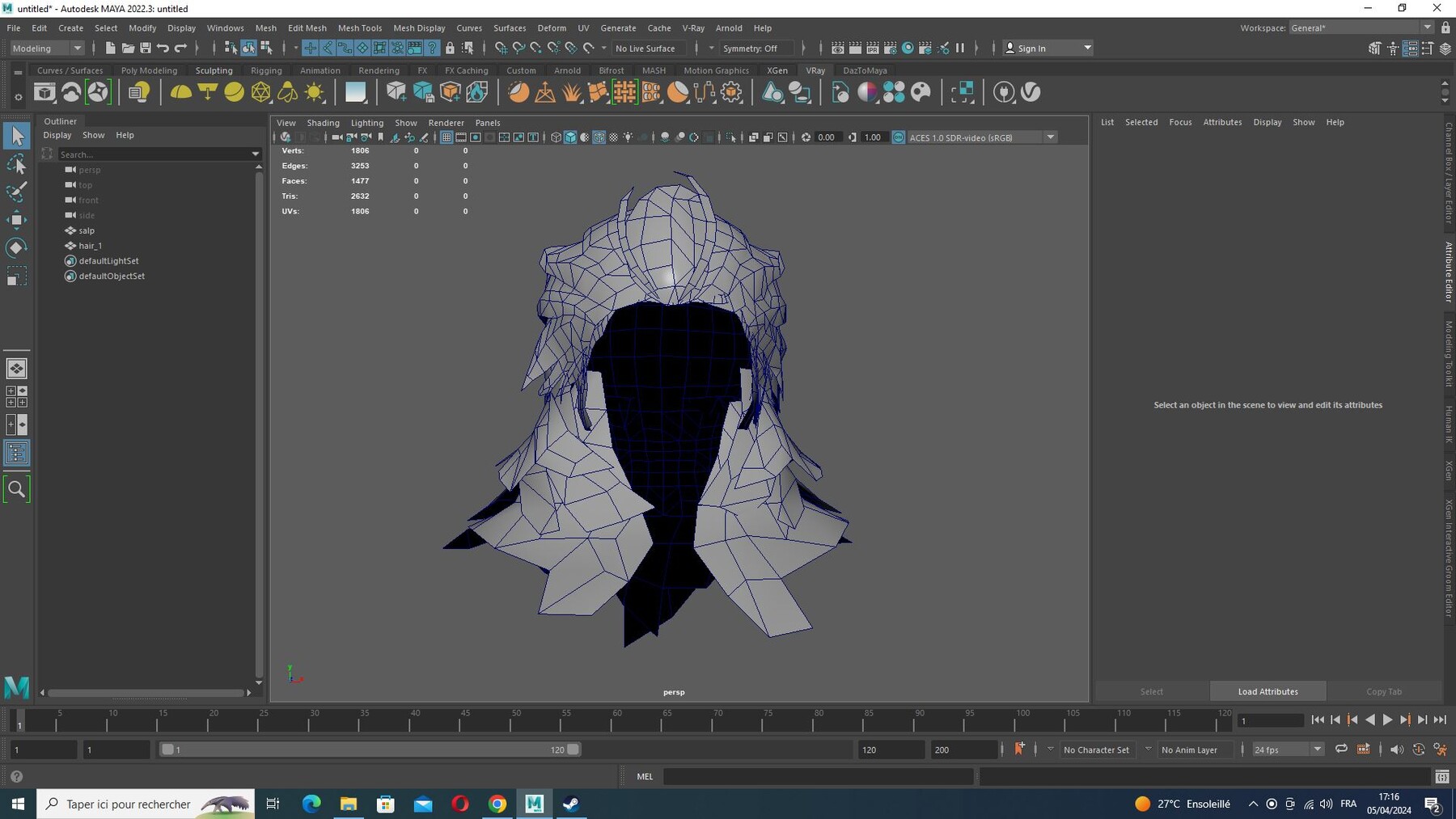Toggle viewport grid display icon
The height and width of the screenshot is (819, 1456).
[447, 137]
